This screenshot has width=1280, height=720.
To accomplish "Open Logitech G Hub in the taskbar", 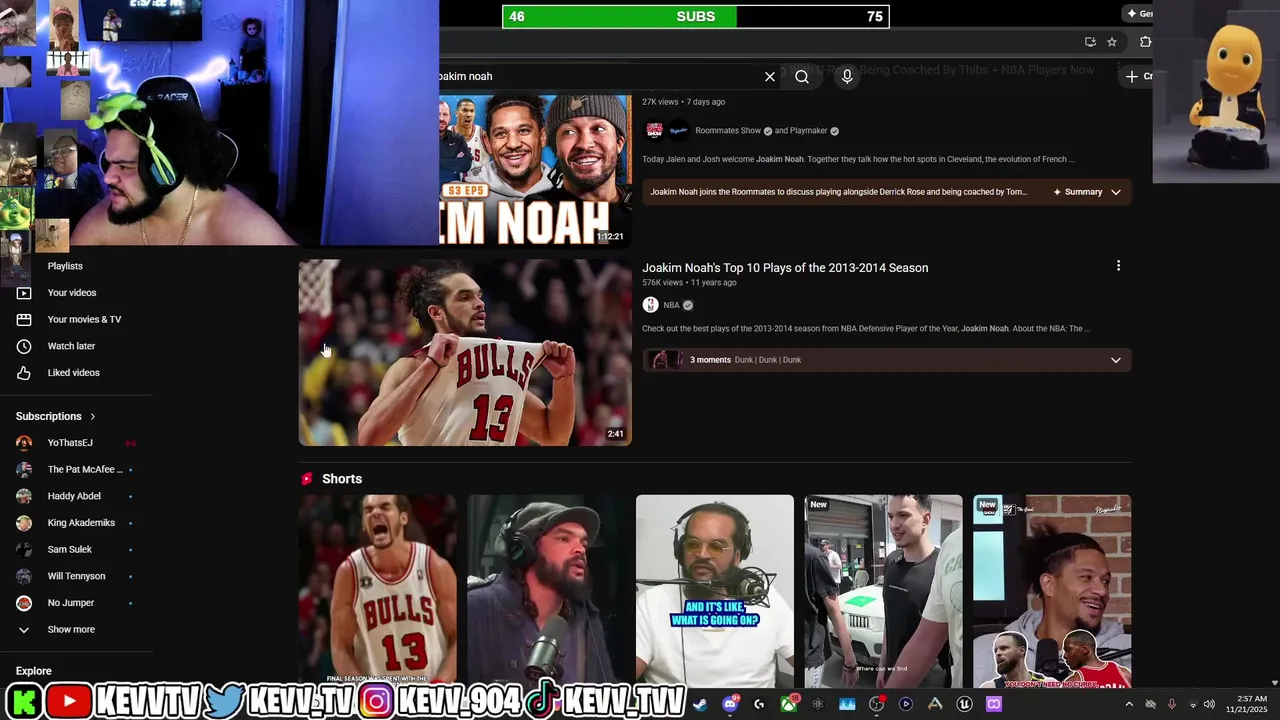I will coord(759,704).
